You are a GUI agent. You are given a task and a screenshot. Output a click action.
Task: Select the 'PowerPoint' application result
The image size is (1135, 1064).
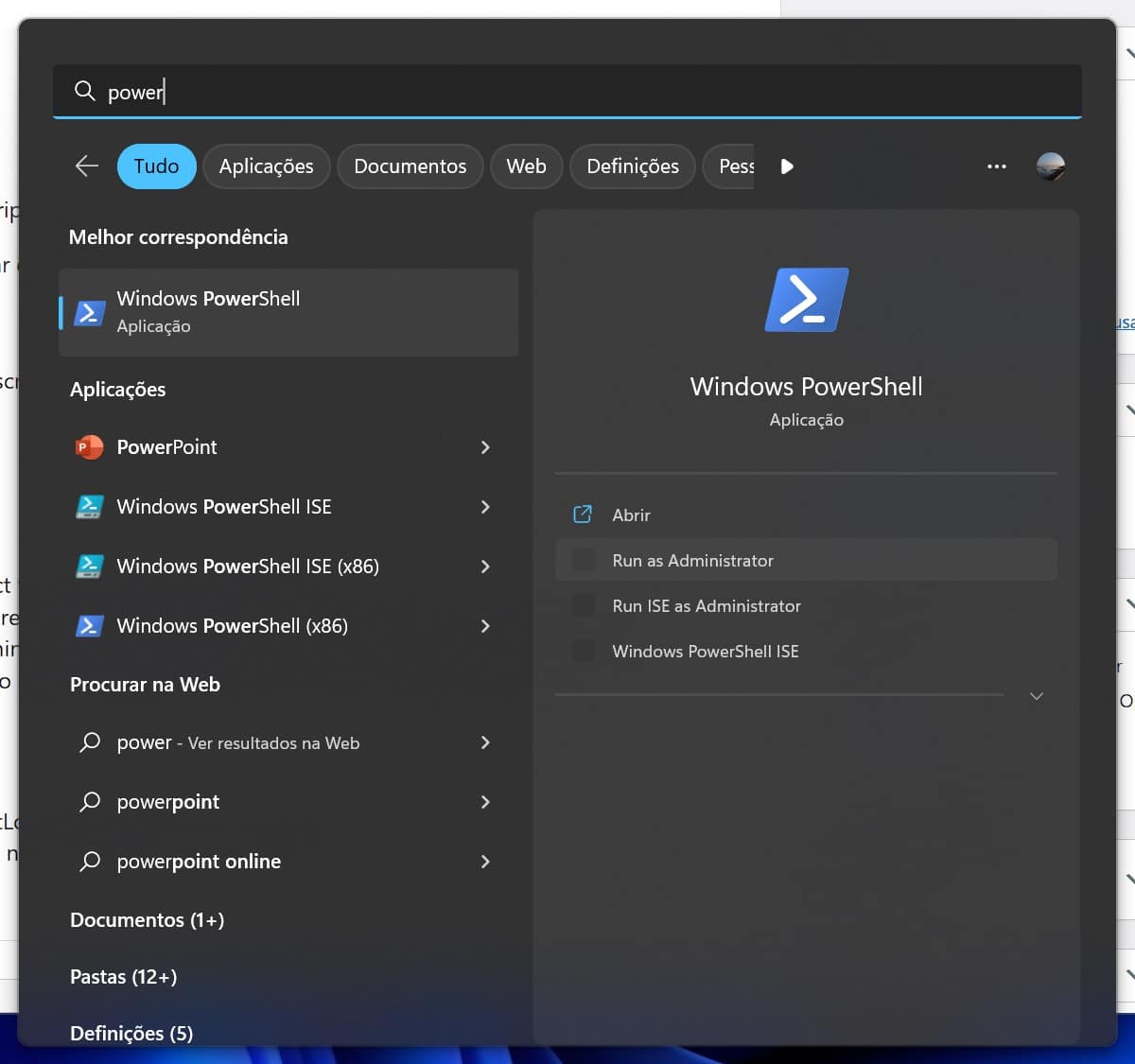pyautogui.click(x=288, y=447)
